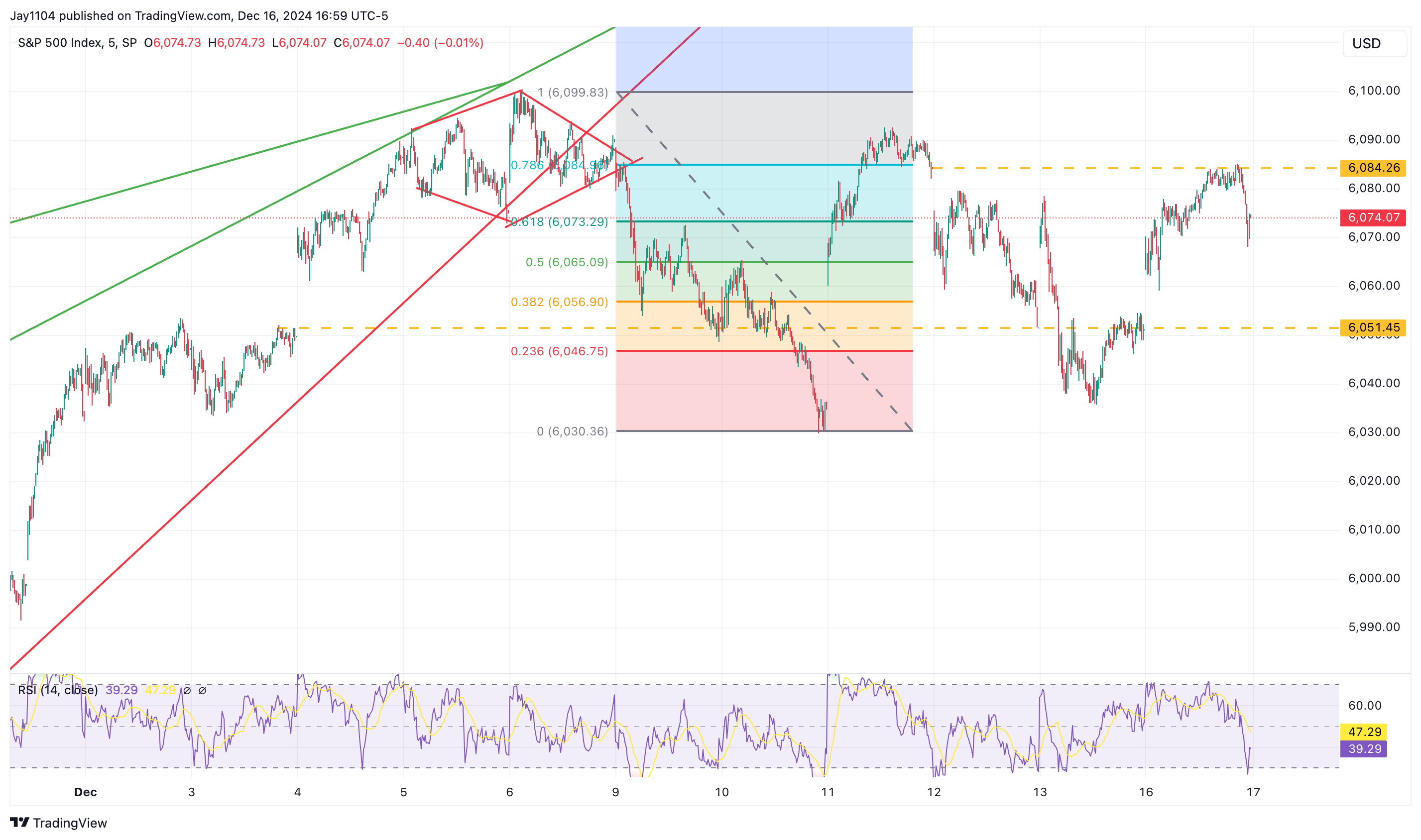
Task: Click the 6,084.26 yellow price label
Action: click(x=1372, y=168)
